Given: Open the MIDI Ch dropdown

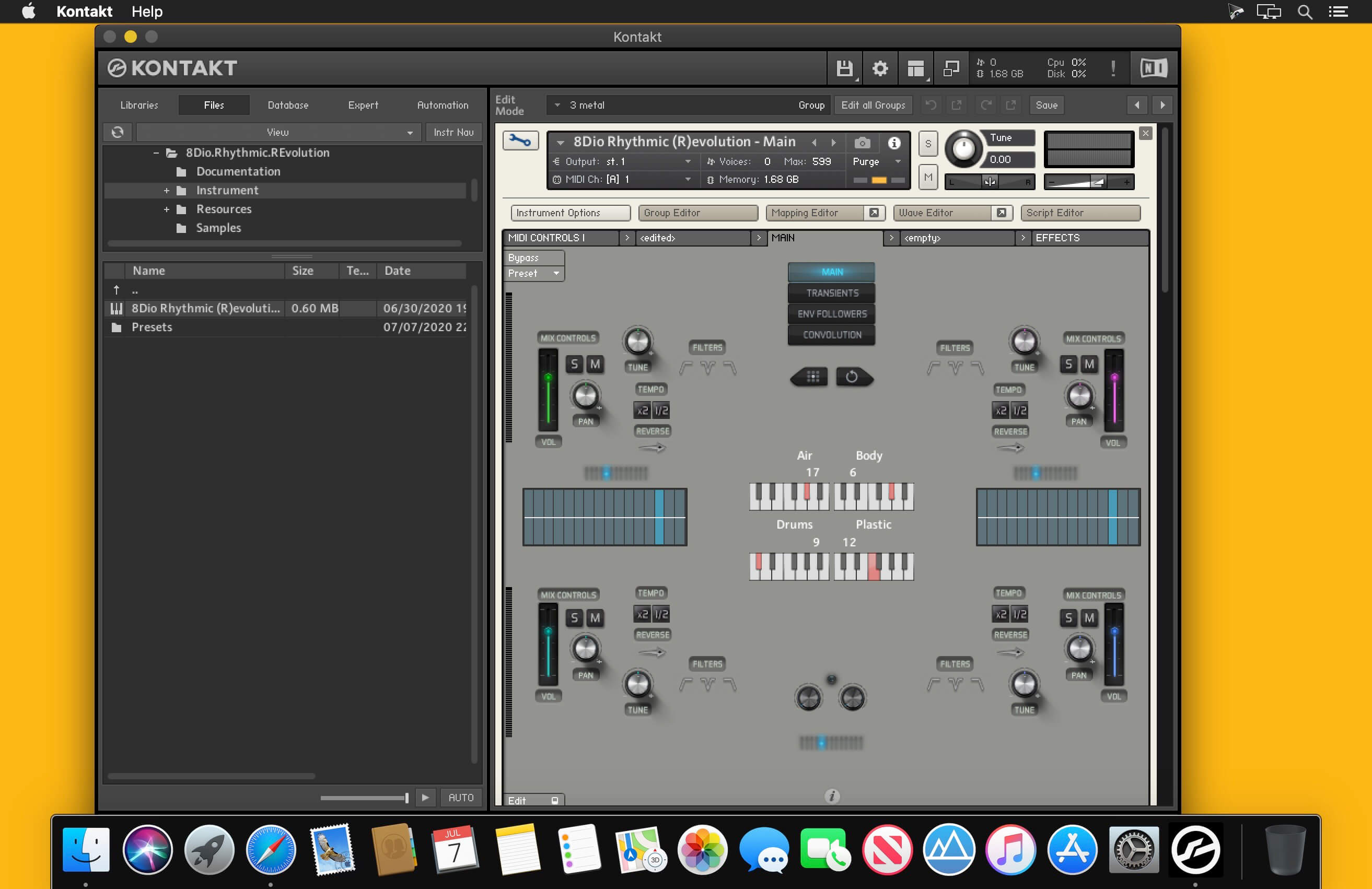Looking at the screenshot, I should [622, 180].
